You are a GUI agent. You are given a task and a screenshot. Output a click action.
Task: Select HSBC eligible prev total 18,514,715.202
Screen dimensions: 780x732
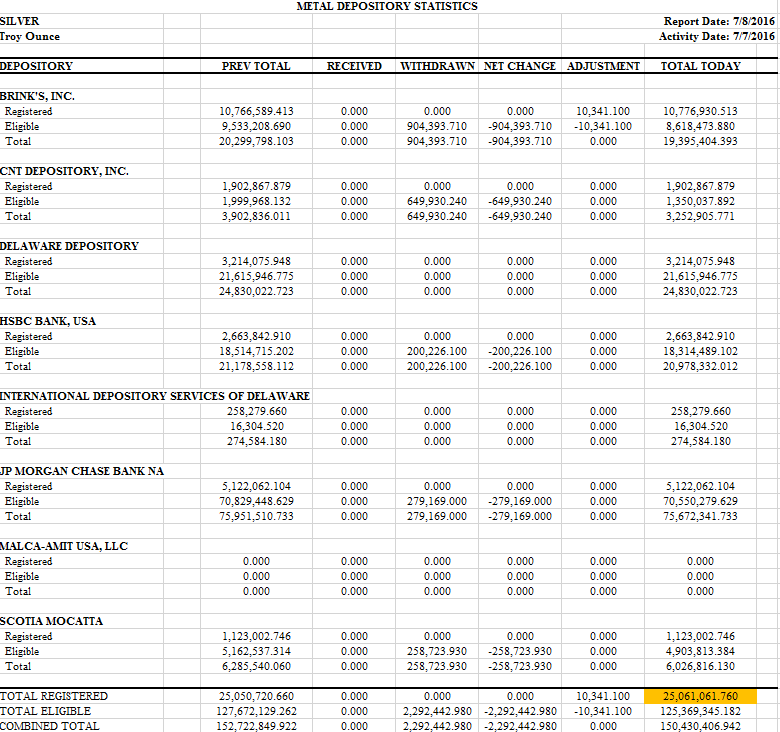[256, 352]
